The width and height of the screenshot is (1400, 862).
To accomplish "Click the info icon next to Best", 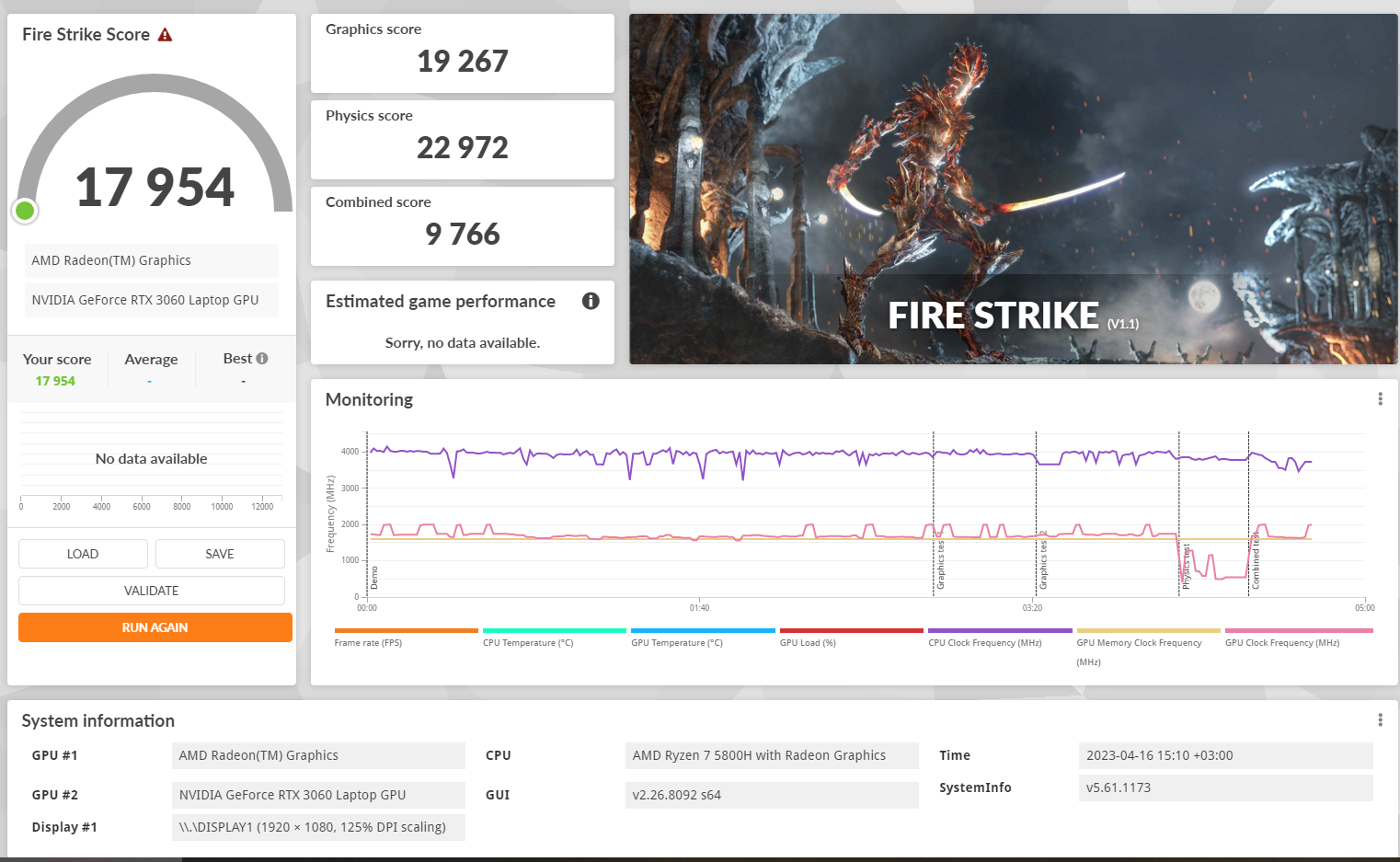I will [x=262, y=359].
